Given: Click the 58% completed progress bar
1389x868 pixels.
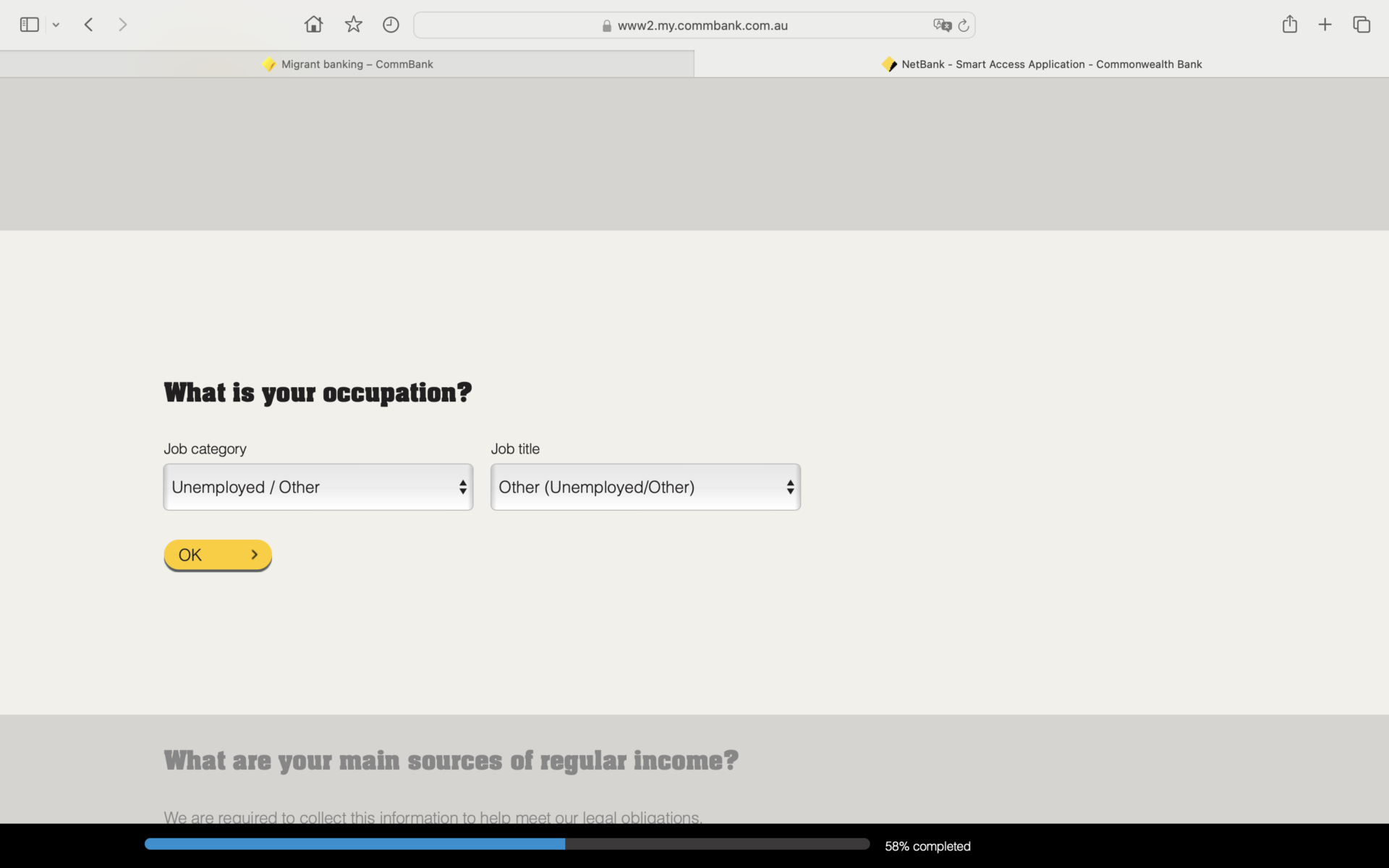Looking at the screenshot, I should tap(506, 844).
